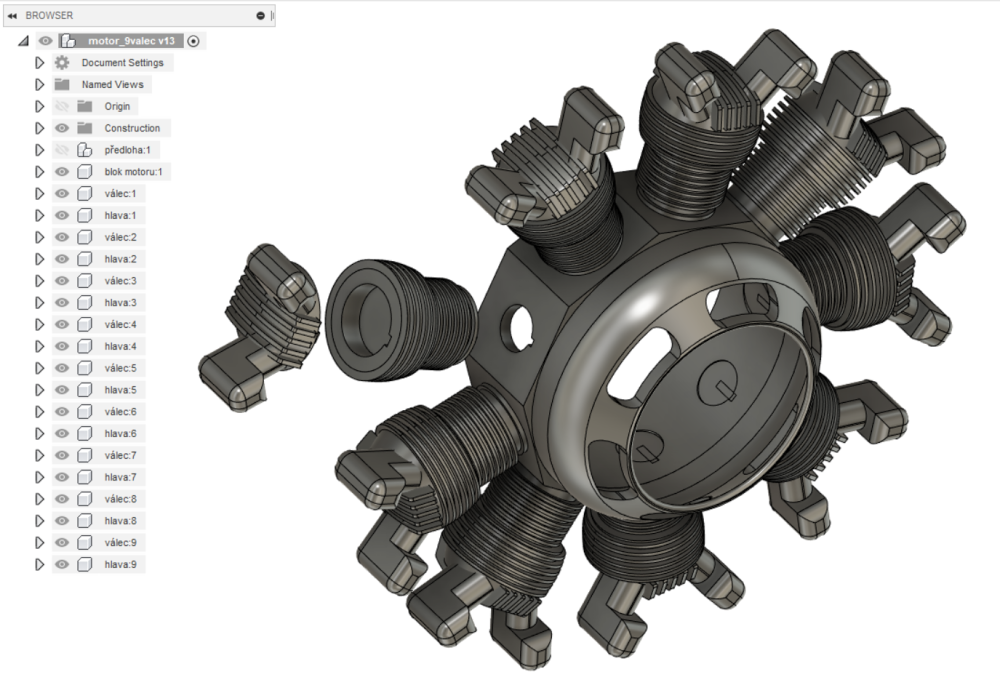1000x677 pixels.
Task: Collapse the BROWSER panel with the double-arrow icon
Action: (x=12, y=16)
